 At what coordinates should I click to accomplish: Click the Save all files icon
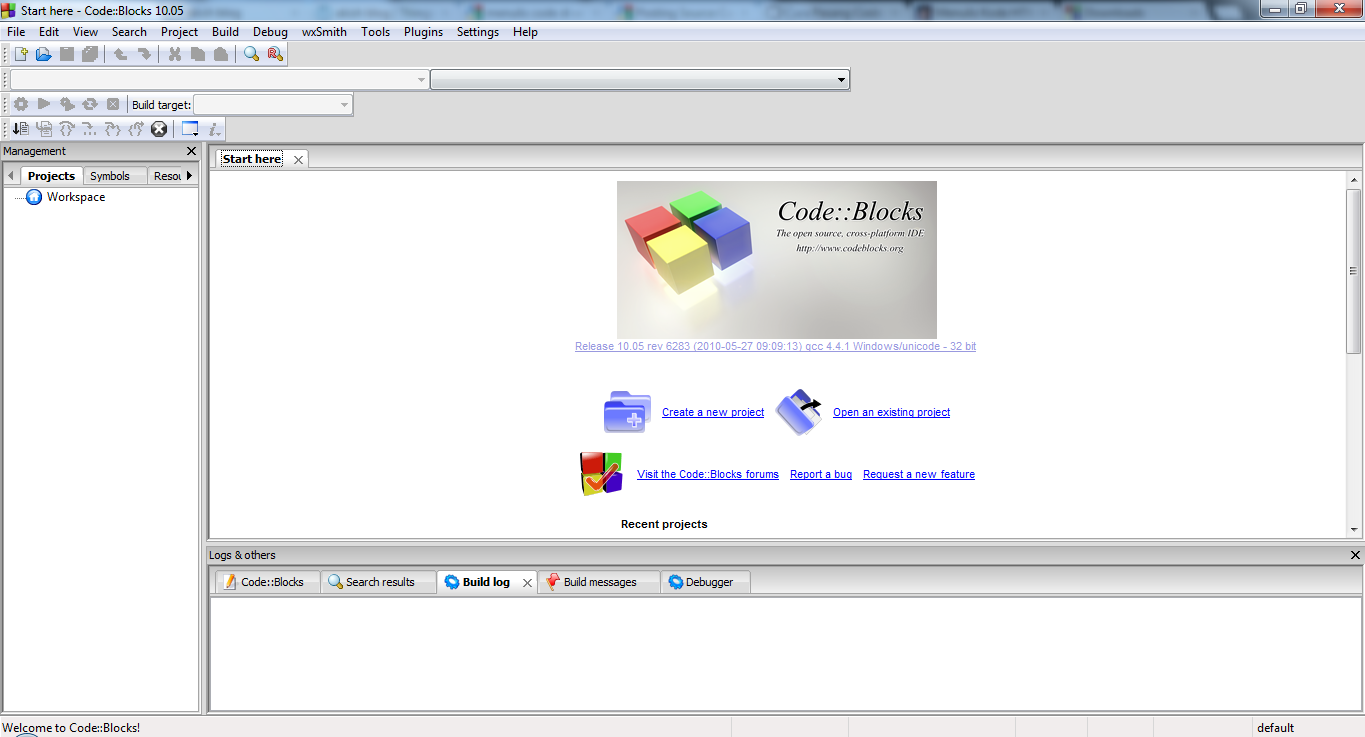click(90, 54)
